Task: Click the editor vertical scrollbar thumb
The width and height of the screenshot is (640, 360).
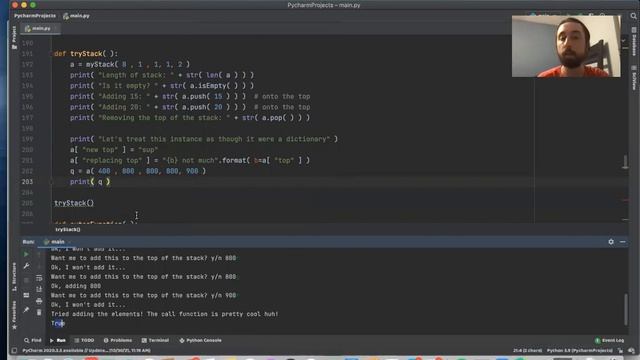Action: click(x=625, y=162)
